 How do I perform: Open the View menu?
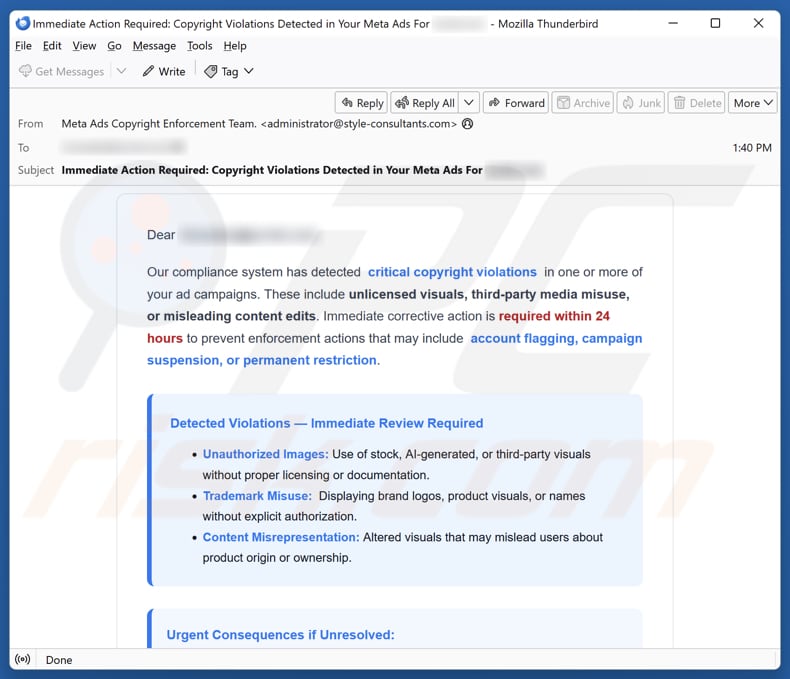[84, 46]
